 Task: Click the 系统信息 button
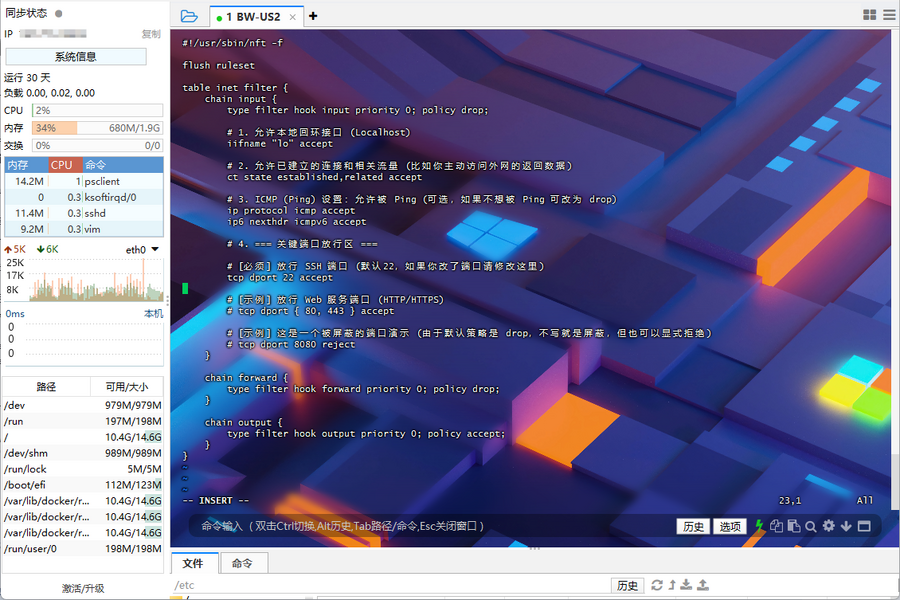click(76, 57)
